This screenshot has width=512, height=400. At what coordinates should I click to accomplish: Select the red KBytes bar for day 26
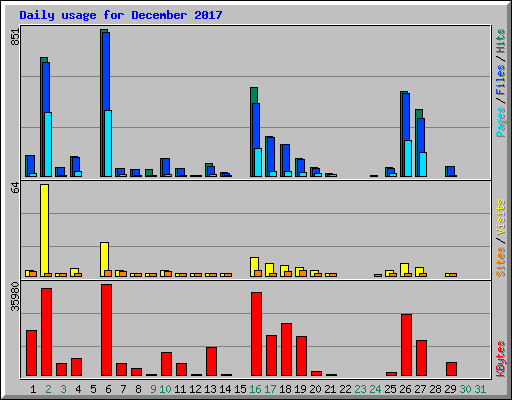click(x=406, y=345)
